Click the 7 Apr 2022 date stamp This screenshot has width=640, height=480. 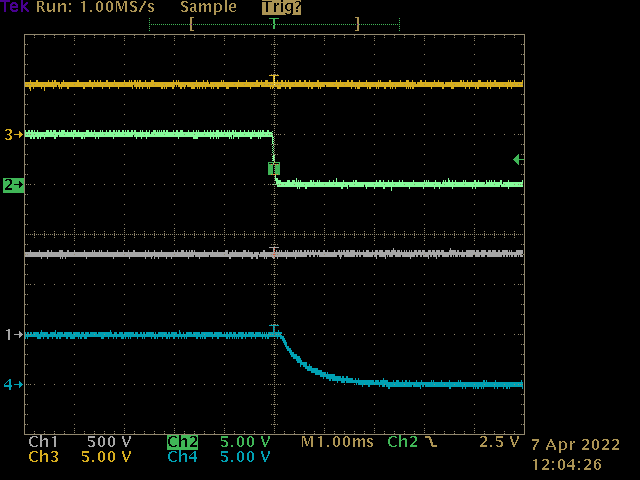[575, 445]
